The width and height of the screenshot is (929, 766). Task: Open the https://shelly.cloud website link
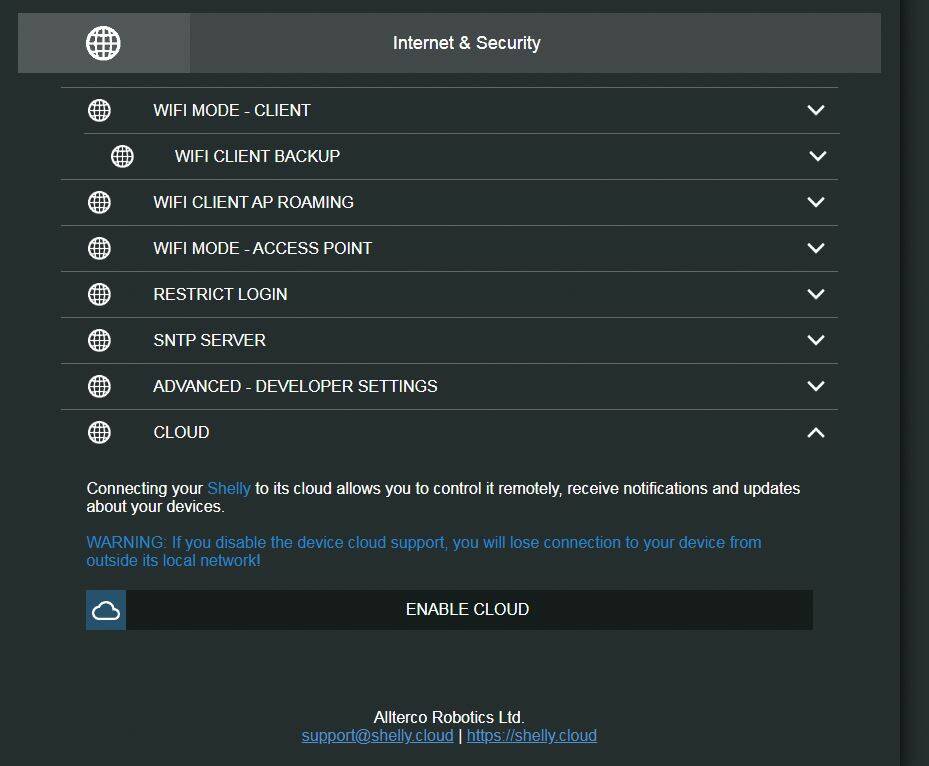click(x=531, y=736)
